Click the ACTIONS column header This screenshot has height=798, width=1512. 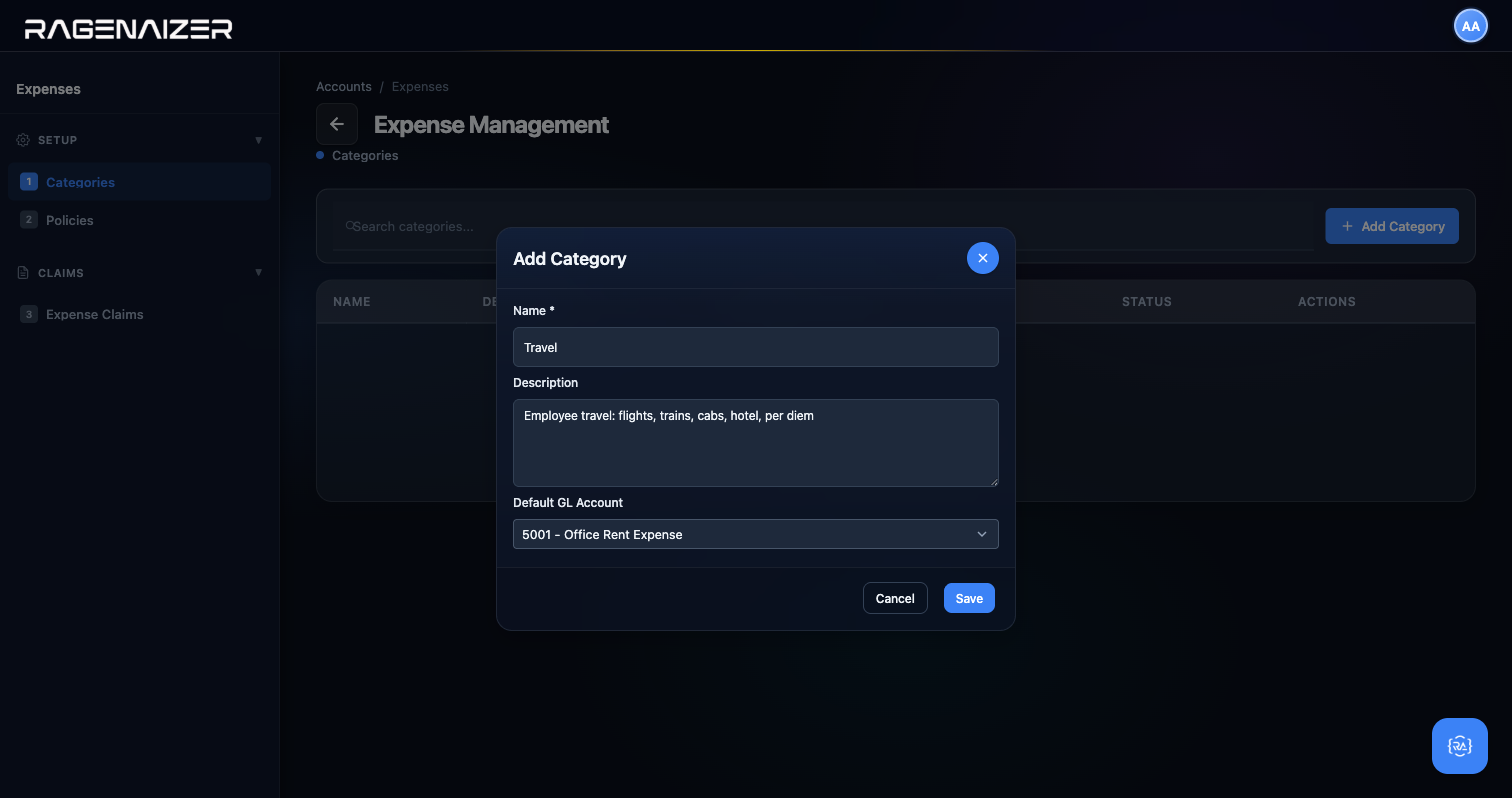click(x=1327, y=301)
